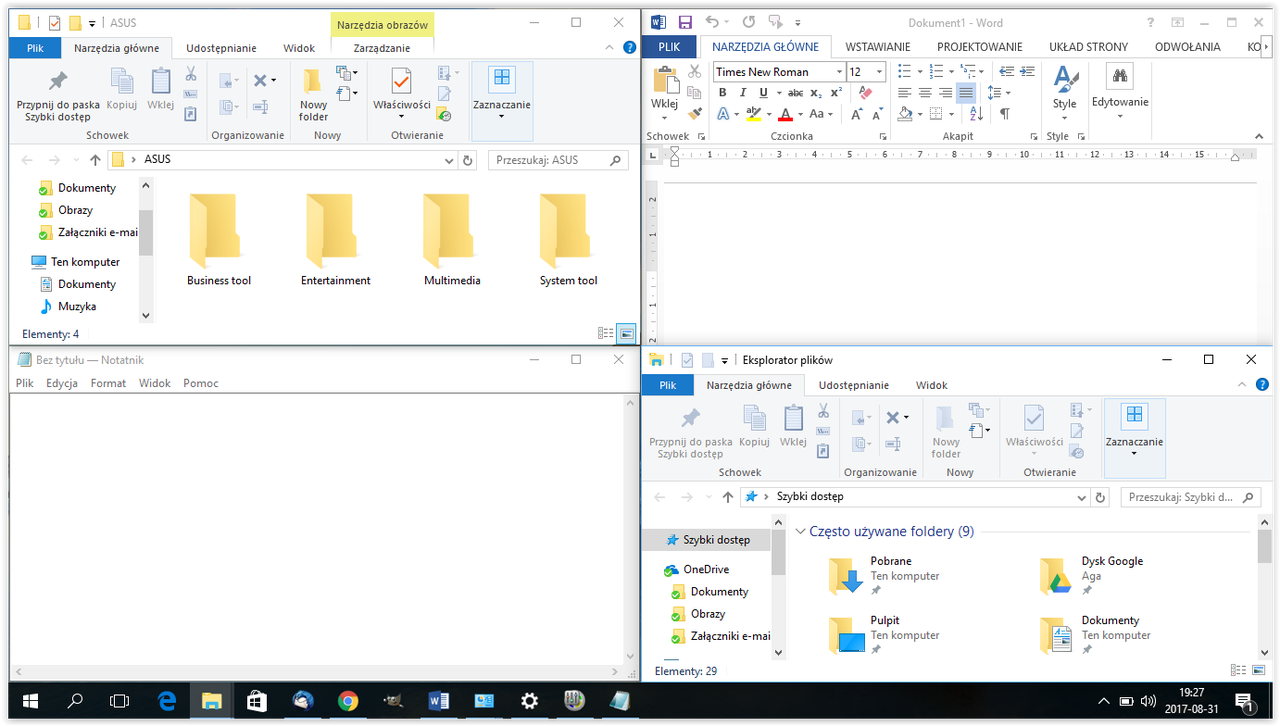Open the Windows Start menu
This screenshot has height=726, width=1280.
(x=30, y=701)
